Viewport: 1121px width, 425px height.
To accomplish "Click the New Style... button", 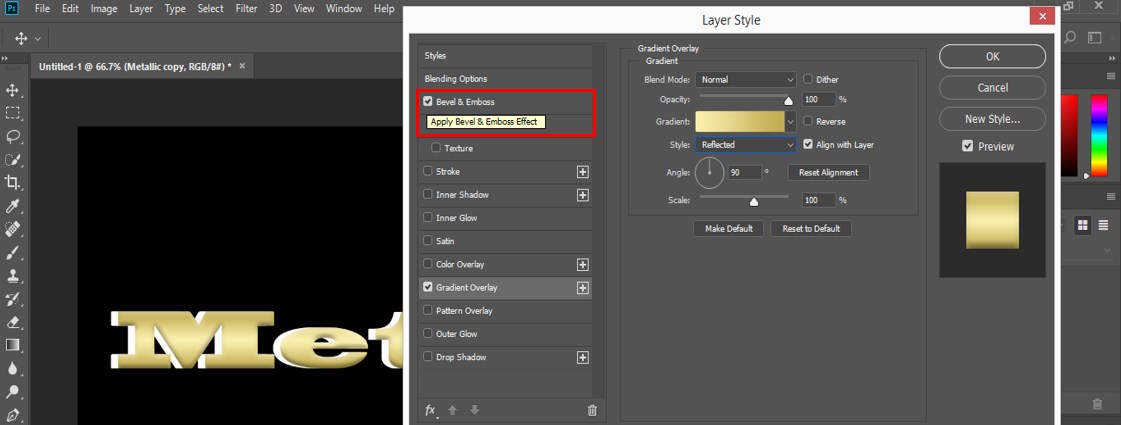I will 992,119.
